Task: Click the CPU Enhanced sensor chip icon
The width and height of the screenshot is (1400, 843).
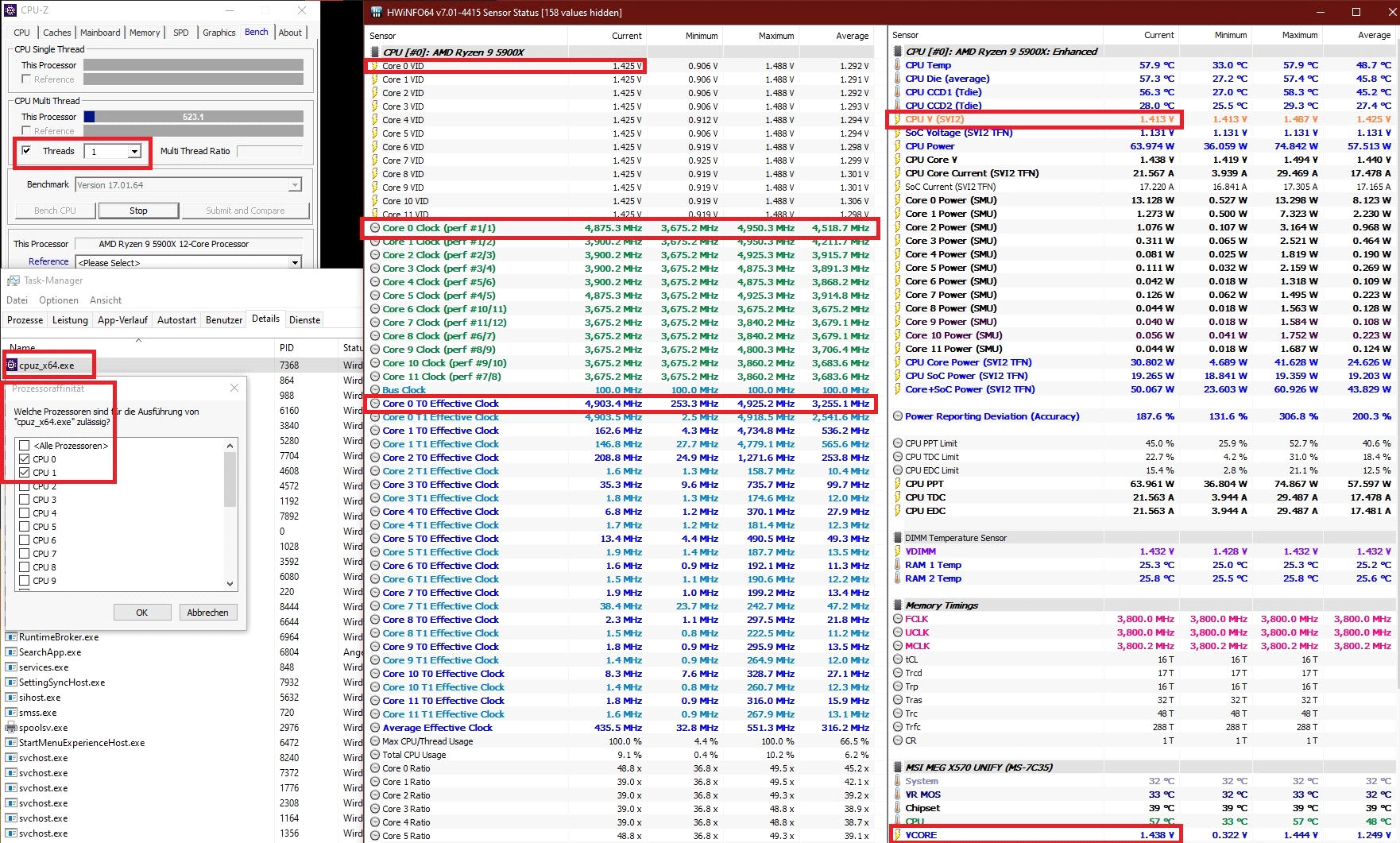Action: point(898,52)
